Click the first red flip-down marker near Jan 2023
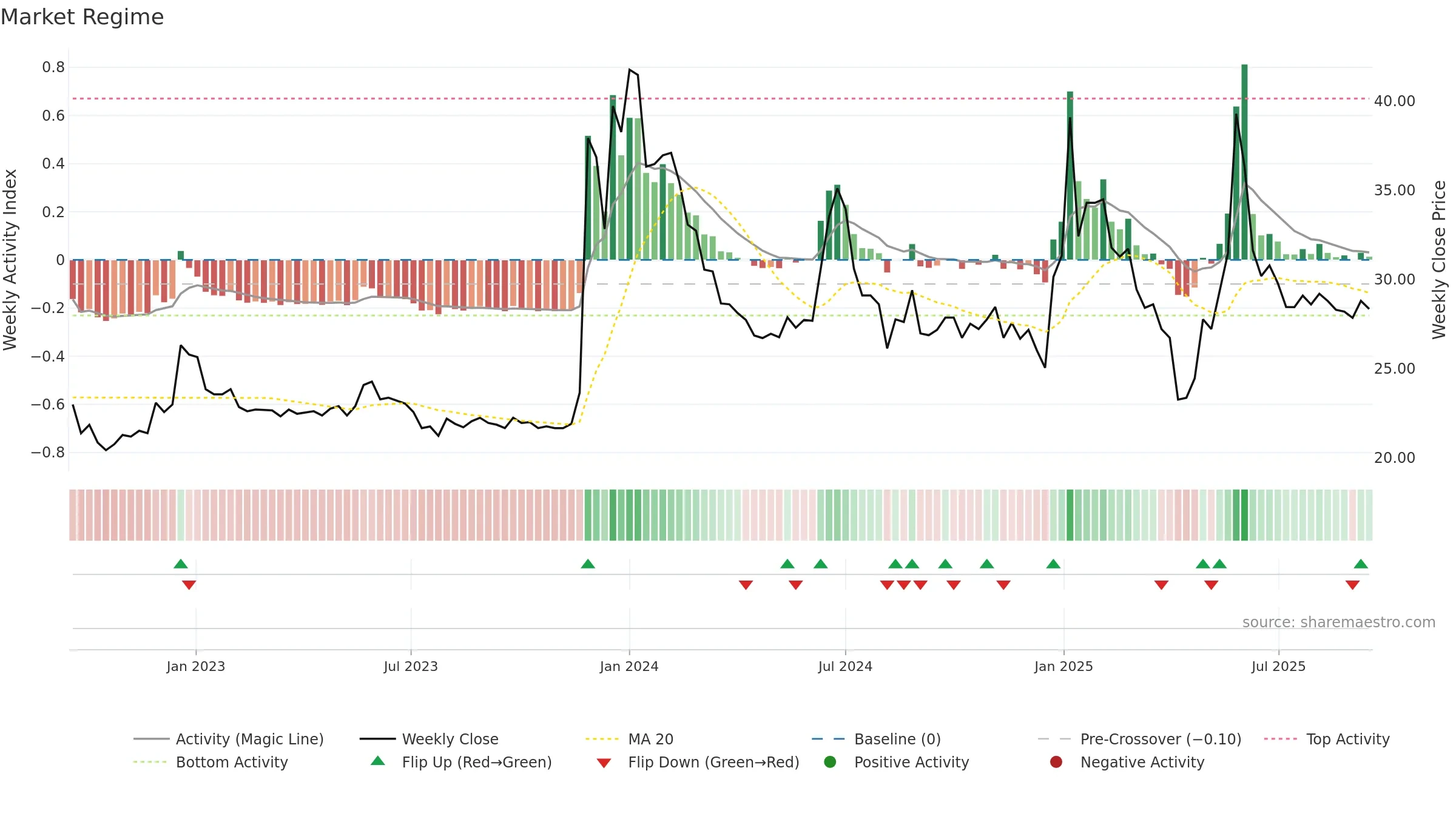The height and width of the screenshot is (819, 1456). pos(189,585)
